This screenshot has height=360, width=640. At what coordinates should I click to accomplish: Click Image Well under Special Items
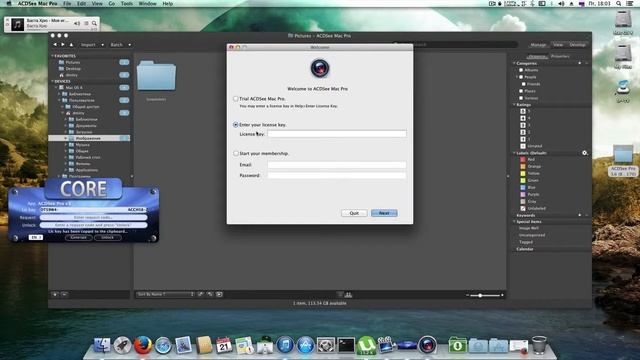click(529, 228)
